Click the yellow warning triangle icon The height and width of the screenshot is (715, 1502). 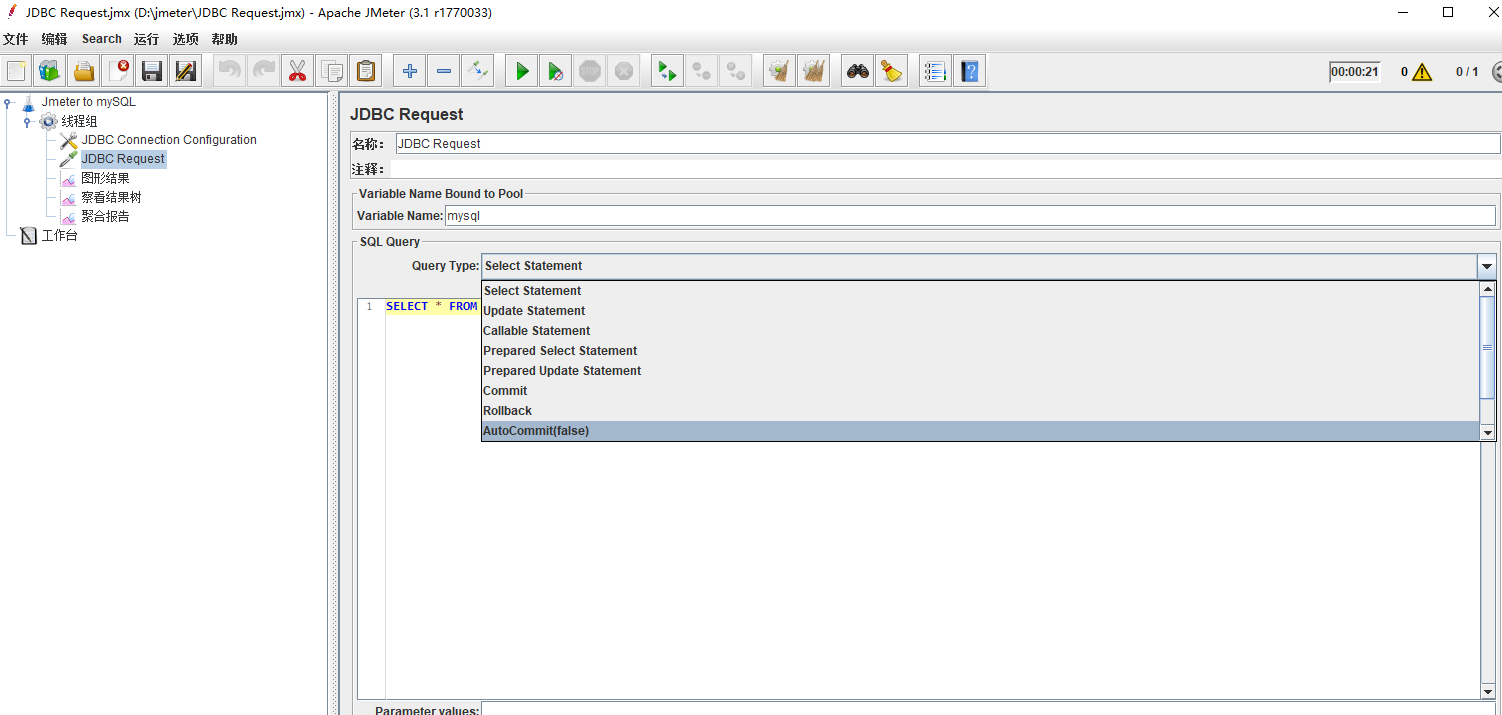1422,72
